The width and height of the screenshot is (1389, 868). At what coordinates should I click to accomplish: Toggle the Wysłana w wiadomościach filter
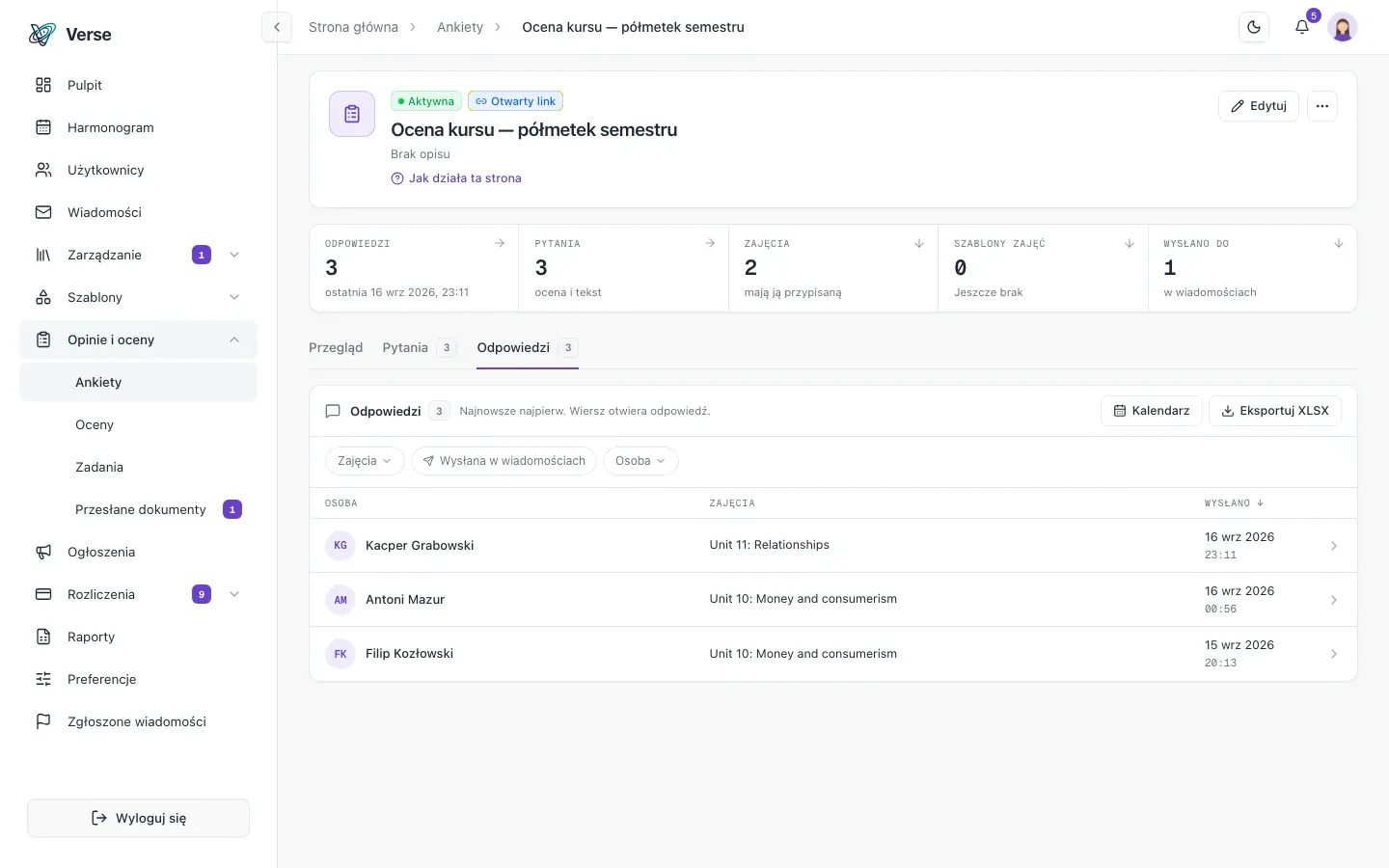click(504, 461)
